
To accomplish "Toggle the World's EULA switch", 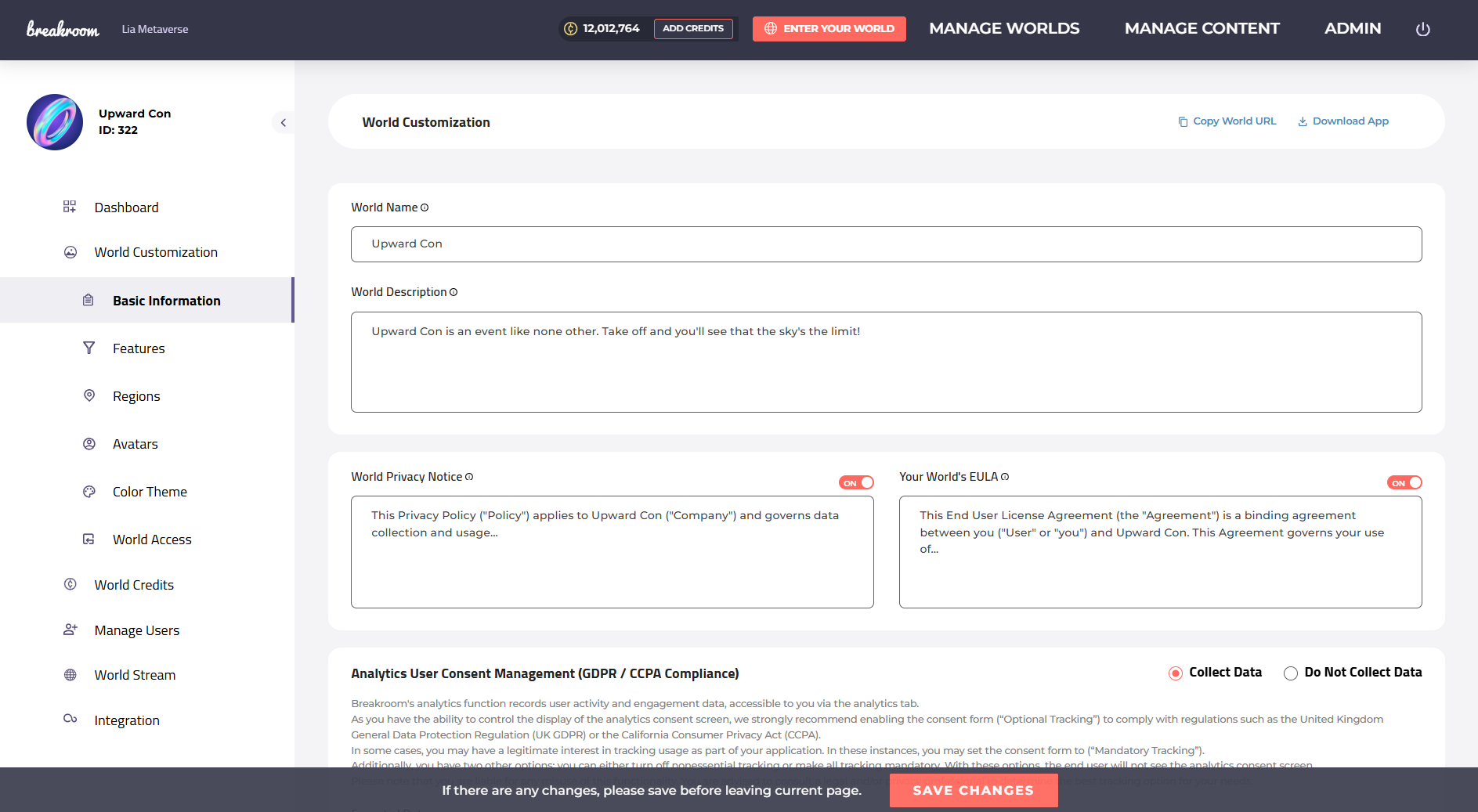I will (x=1404, y=482).
